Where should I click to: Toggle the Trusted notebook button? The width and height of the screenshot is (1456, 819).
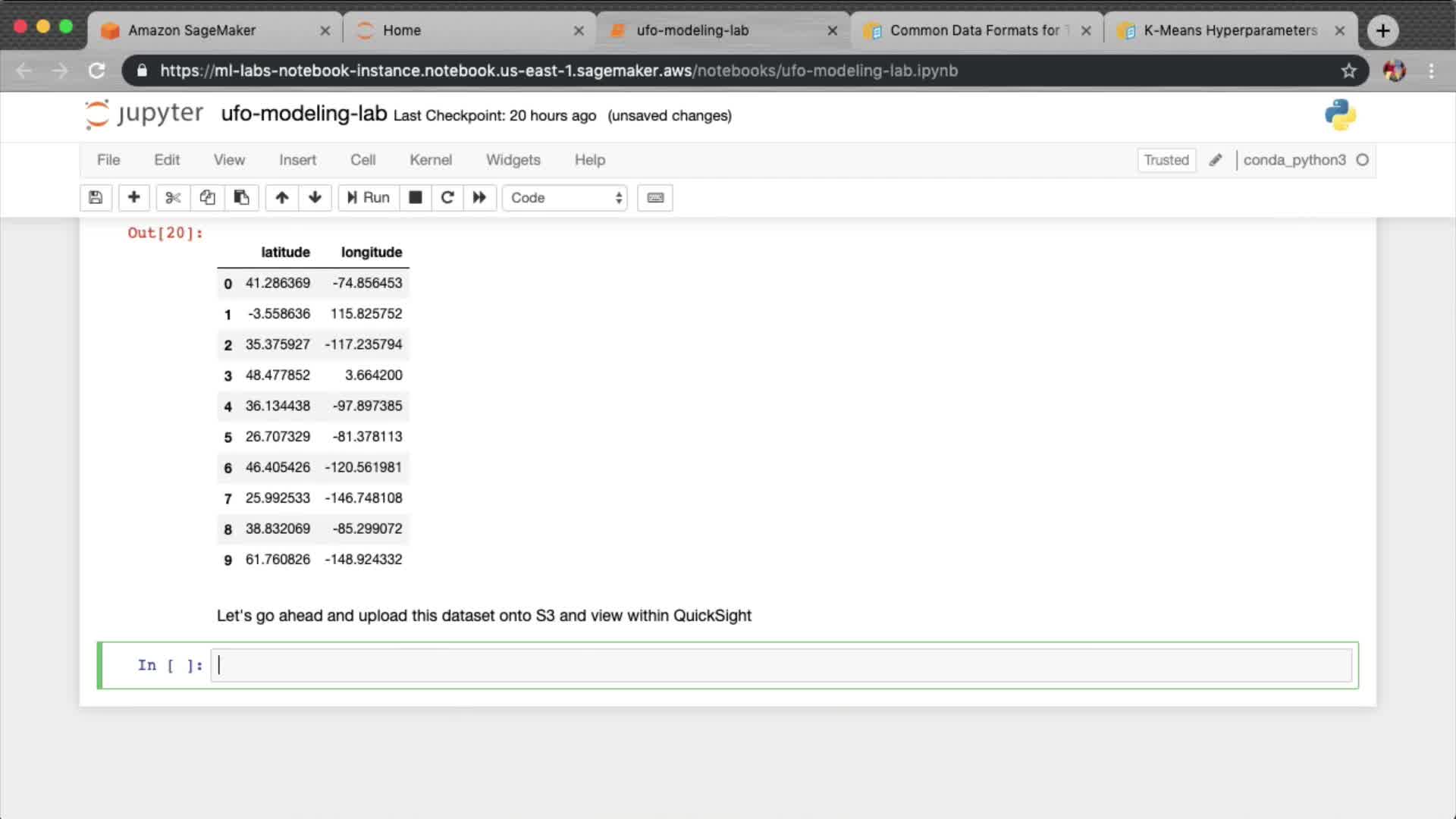point(1166,160)
